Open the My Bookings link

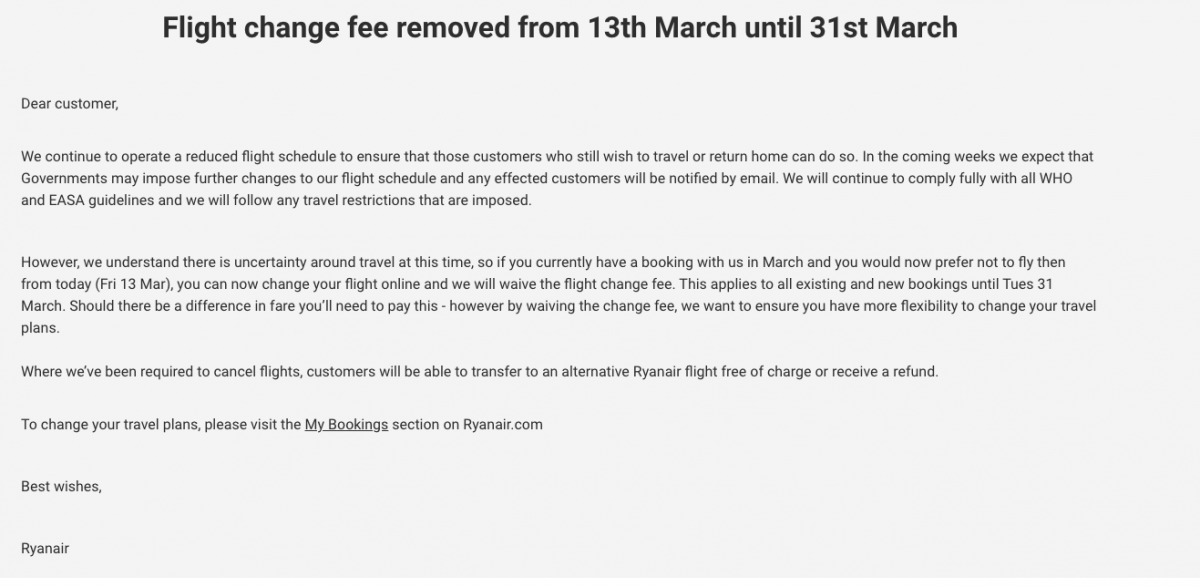346,424
